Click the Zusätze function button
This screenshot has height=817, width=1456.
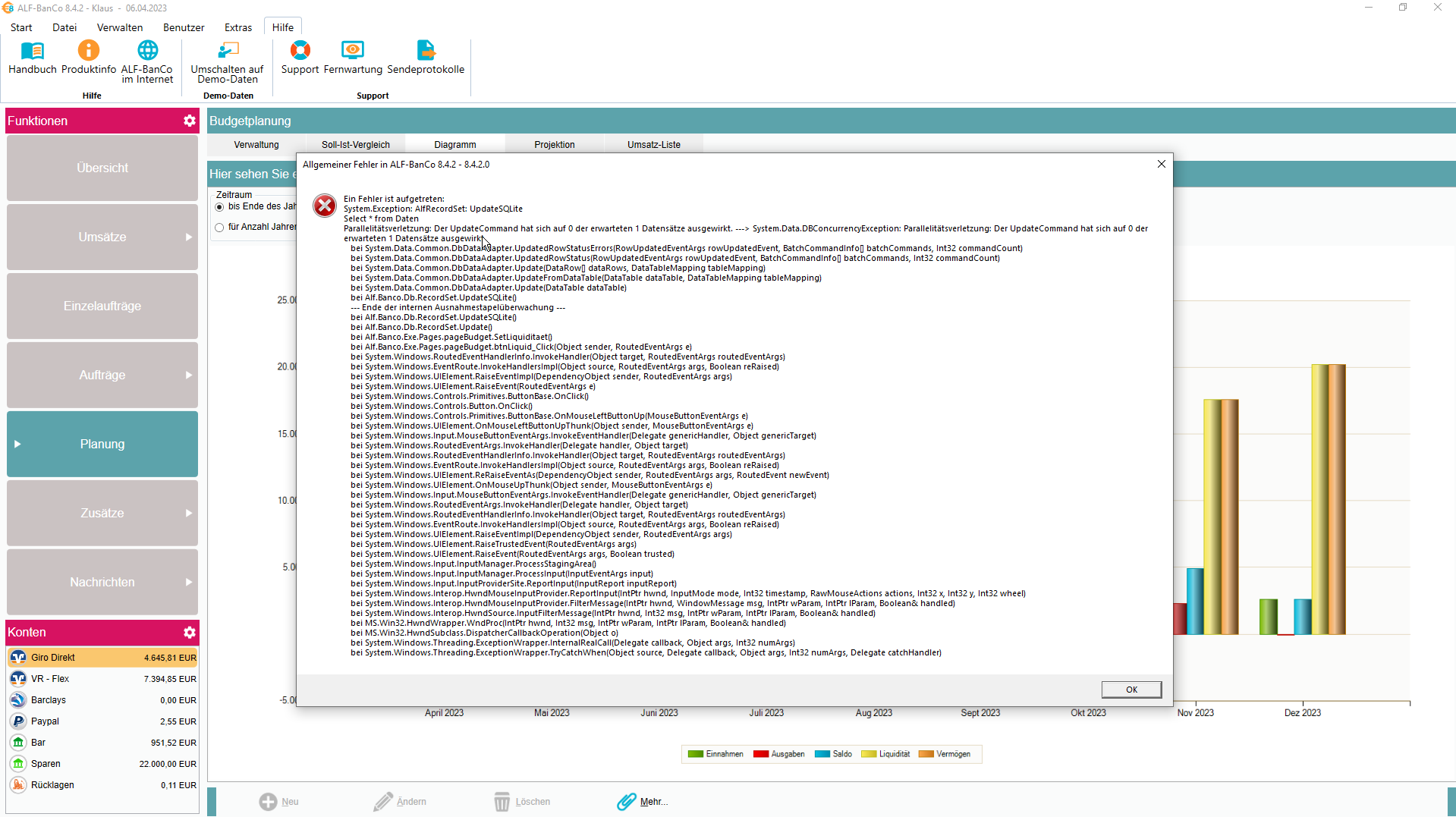click(x=102, y=514)
